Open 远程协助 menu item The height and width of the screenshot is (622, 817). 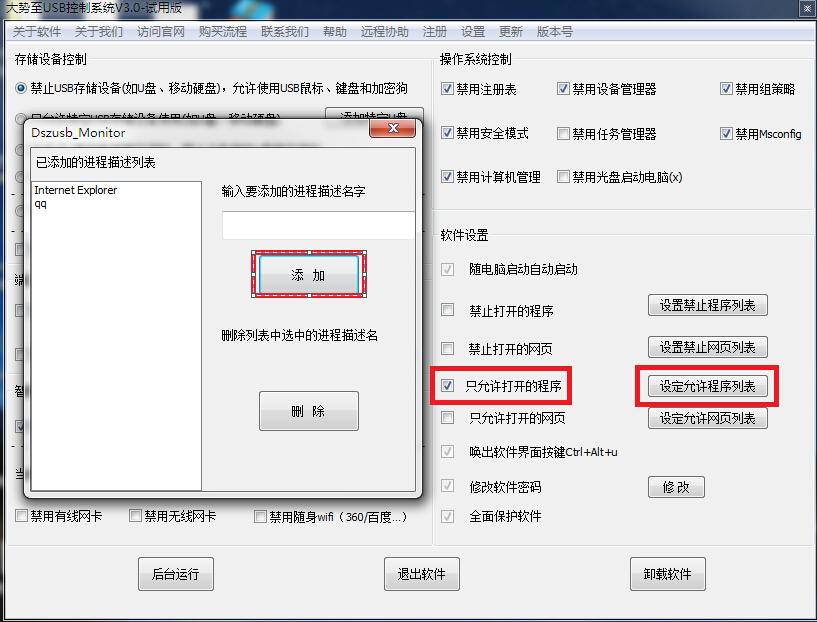point(385,32)
